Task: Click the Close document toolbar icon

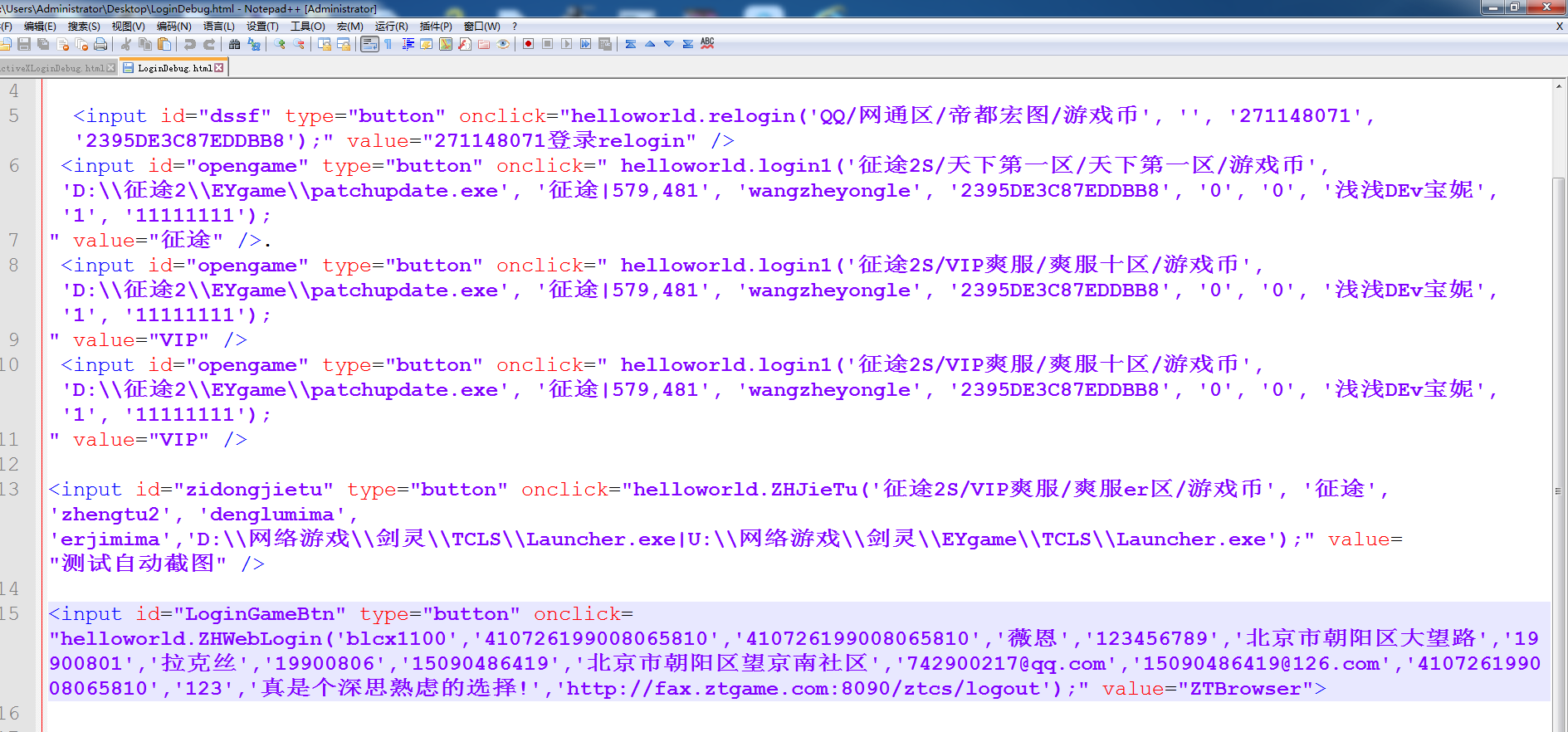Action: click(x=62, y=44)
